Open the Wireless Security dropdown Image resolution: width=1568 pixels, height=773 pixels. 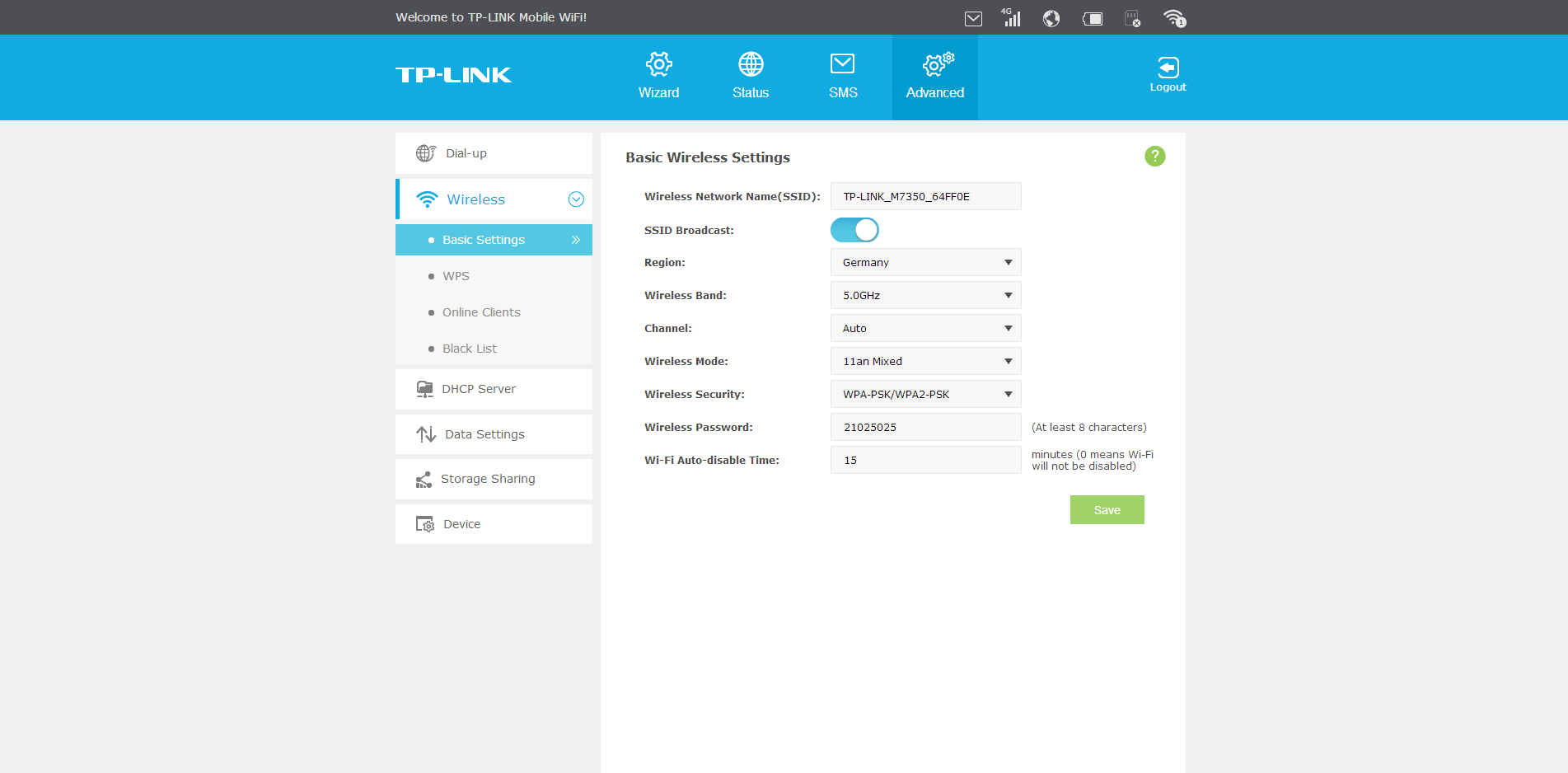pos(925,394)
